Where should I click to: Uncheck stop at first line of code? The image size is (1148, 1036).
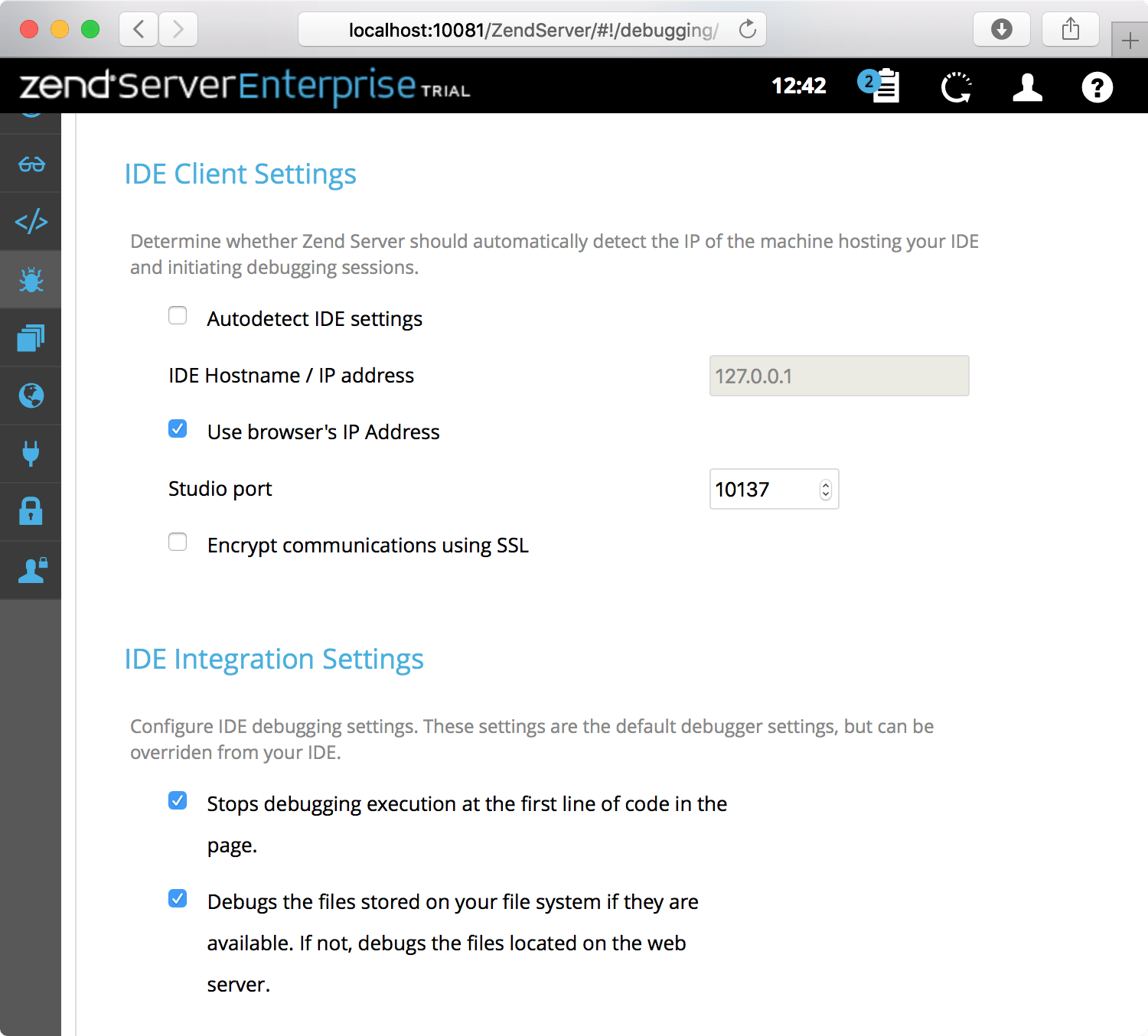(178, 800)
